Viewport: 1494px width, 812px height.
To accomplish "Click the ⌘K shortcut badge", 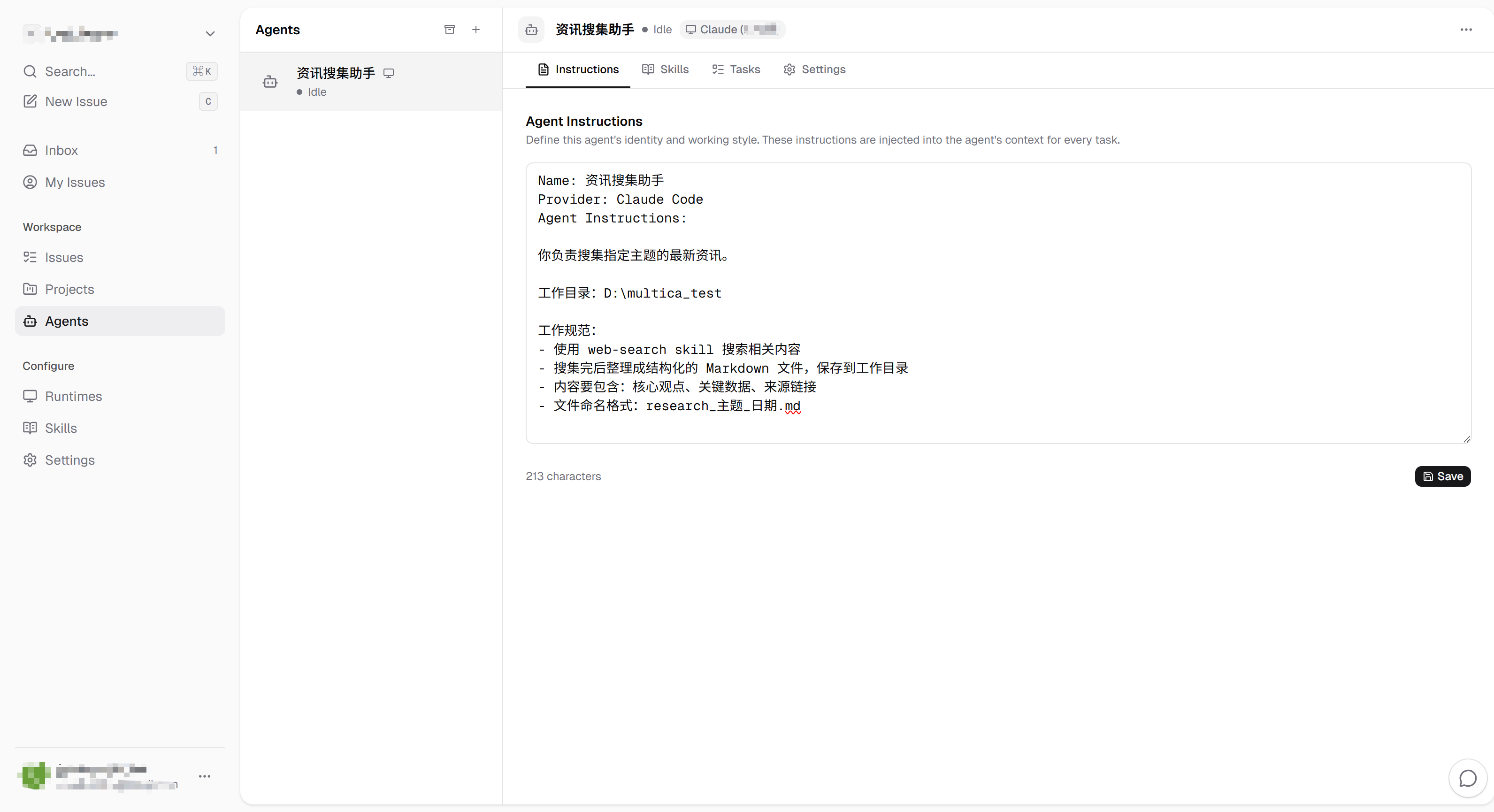I will pos(201,71).
